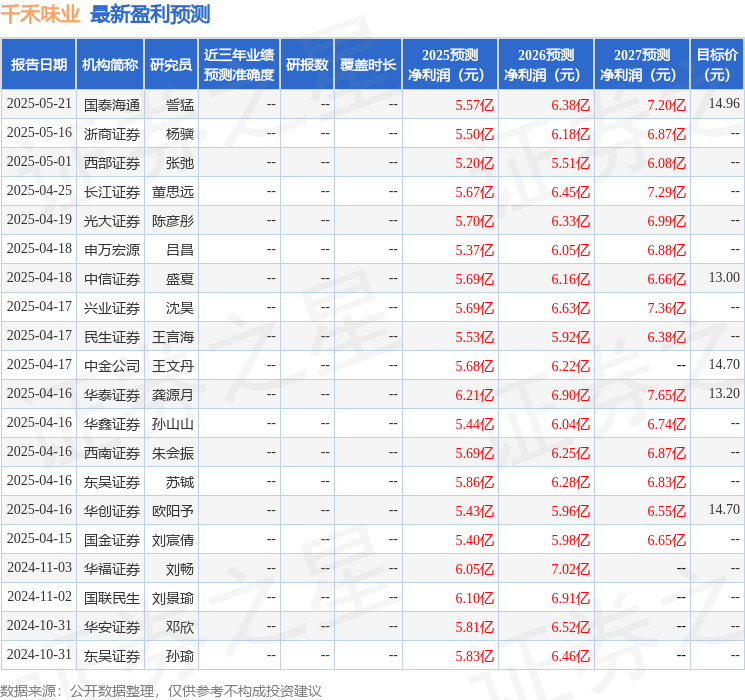
Task: Click analyst name 王言海
Action: pos(173,337)
